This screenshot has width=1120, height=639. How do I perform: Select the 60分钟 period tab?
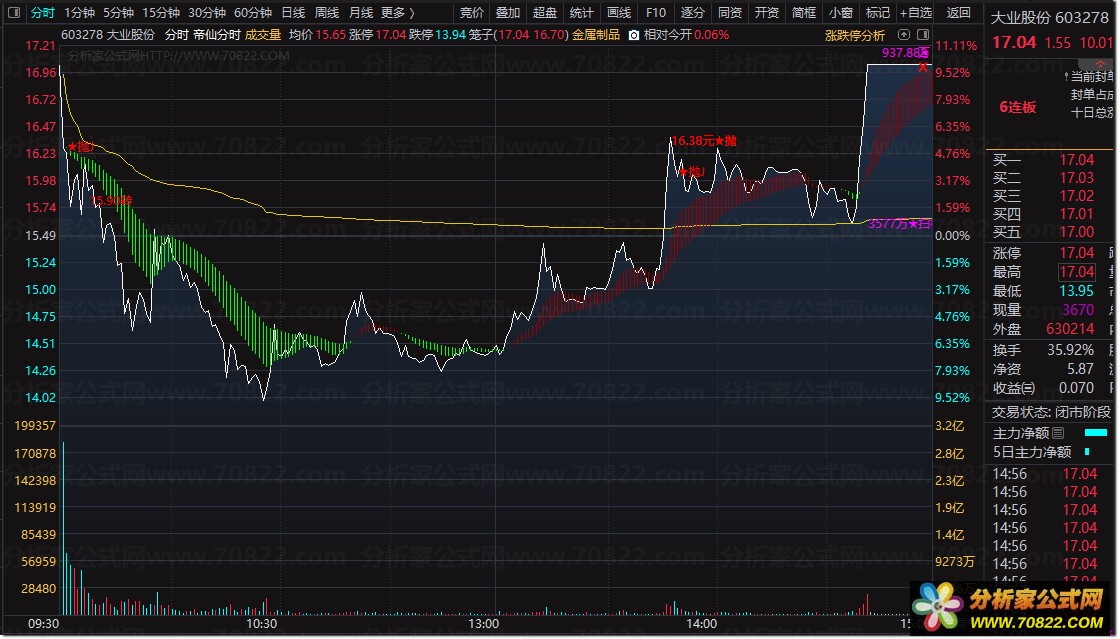(253, 12)
